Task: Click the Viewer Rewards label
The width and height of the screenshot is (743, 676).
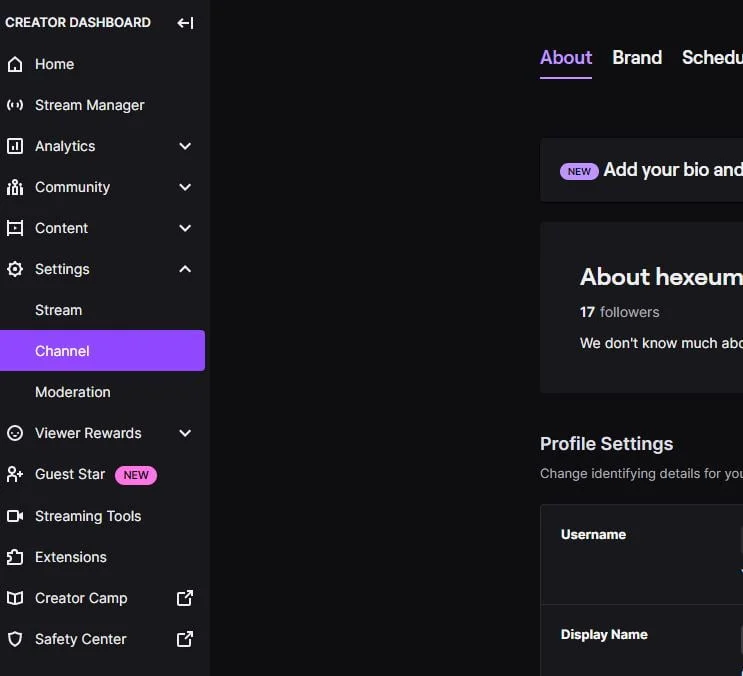Action: [88, 433]
